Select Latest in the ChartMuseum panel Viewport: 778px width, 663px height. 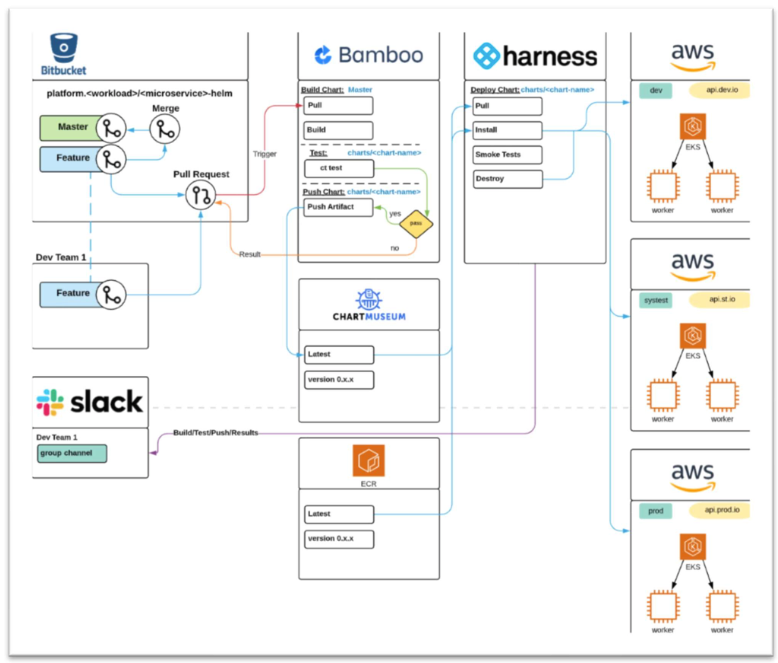tap(339, 355)
